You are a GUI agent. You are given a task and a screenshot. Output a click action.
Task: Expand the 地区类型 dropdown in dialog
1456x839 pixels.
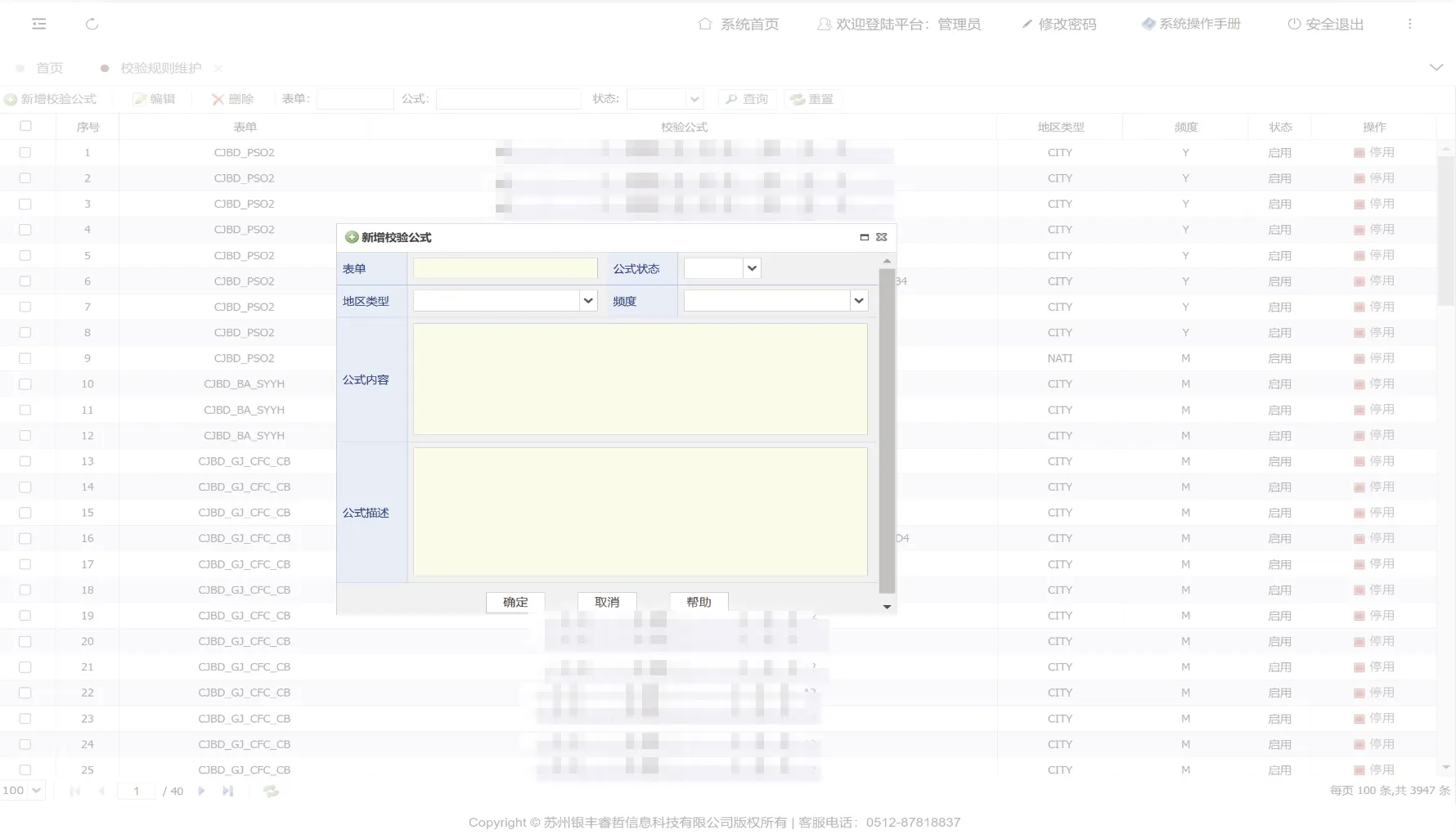point(588,301)
